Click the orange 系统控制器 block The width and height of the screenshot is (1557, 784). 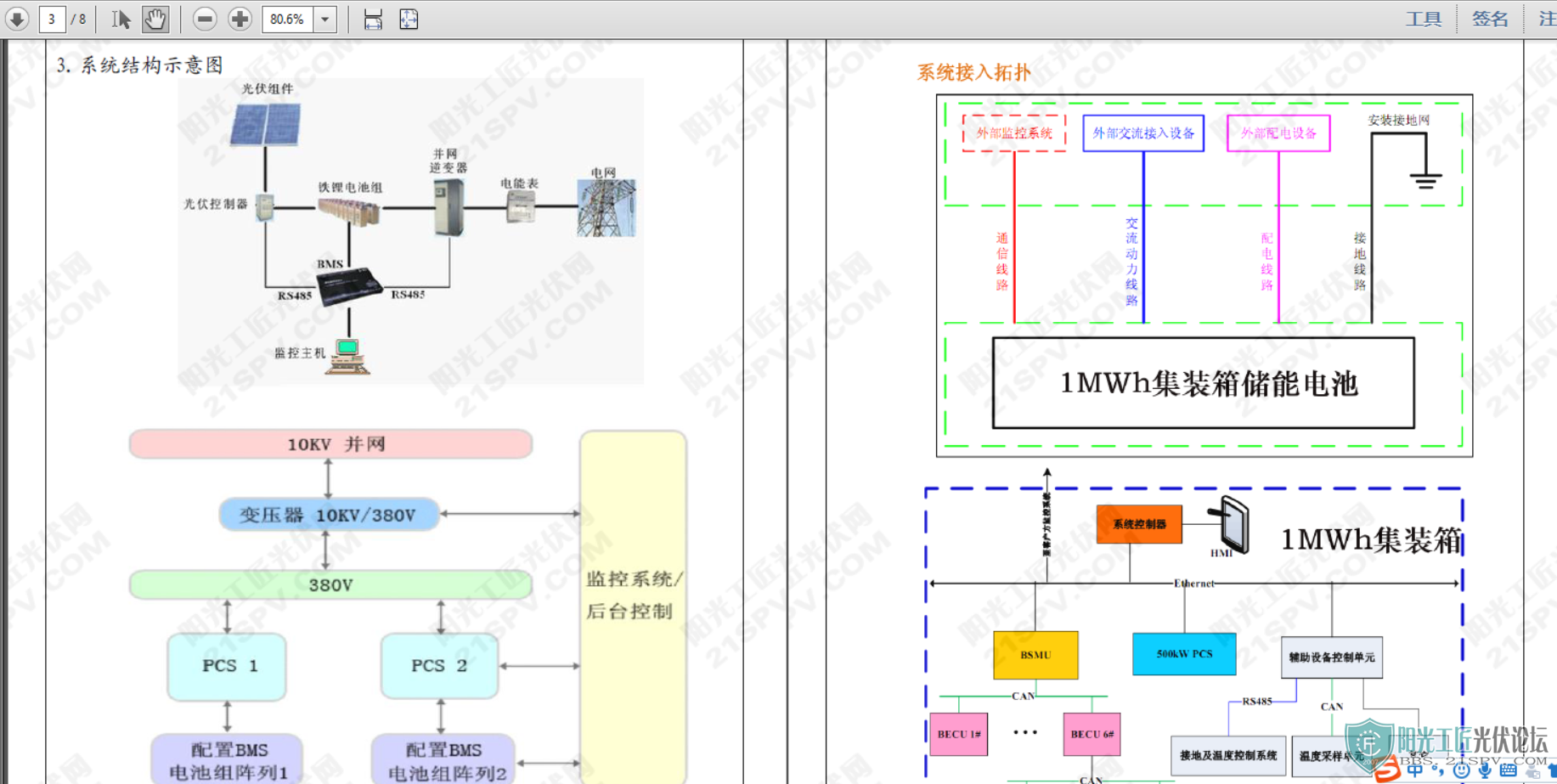pyautogui.click(x=1139, y=524)
